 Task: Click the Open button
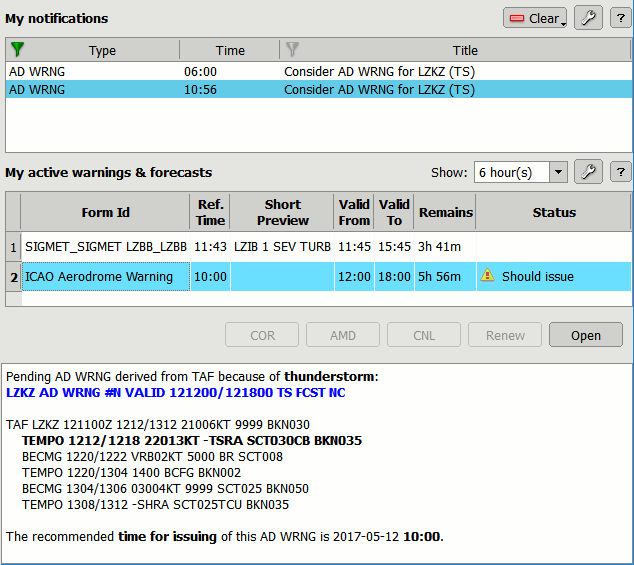click(586, 335)
